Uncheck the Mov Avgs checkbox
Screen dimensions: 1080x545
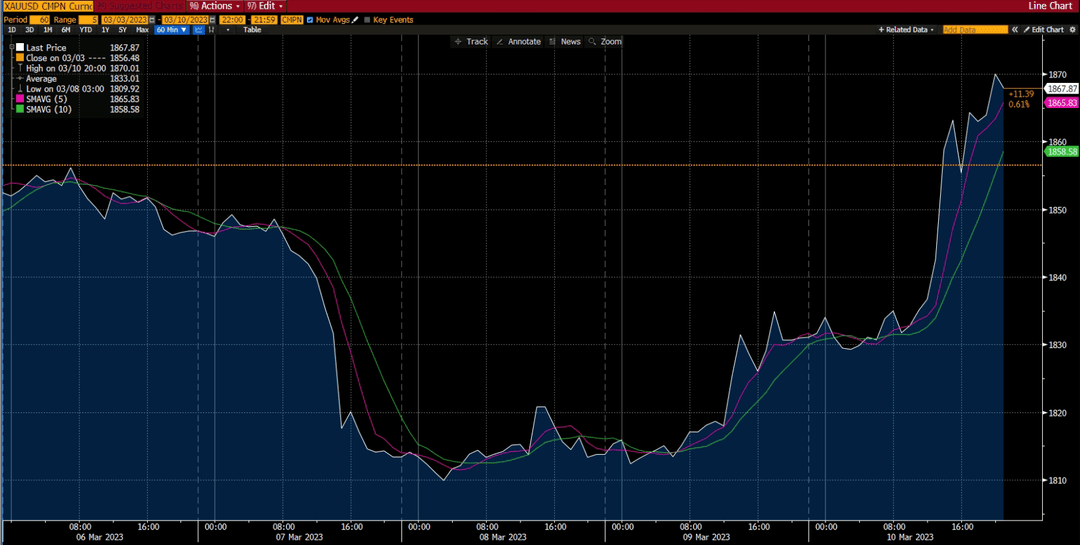(309, 20)
